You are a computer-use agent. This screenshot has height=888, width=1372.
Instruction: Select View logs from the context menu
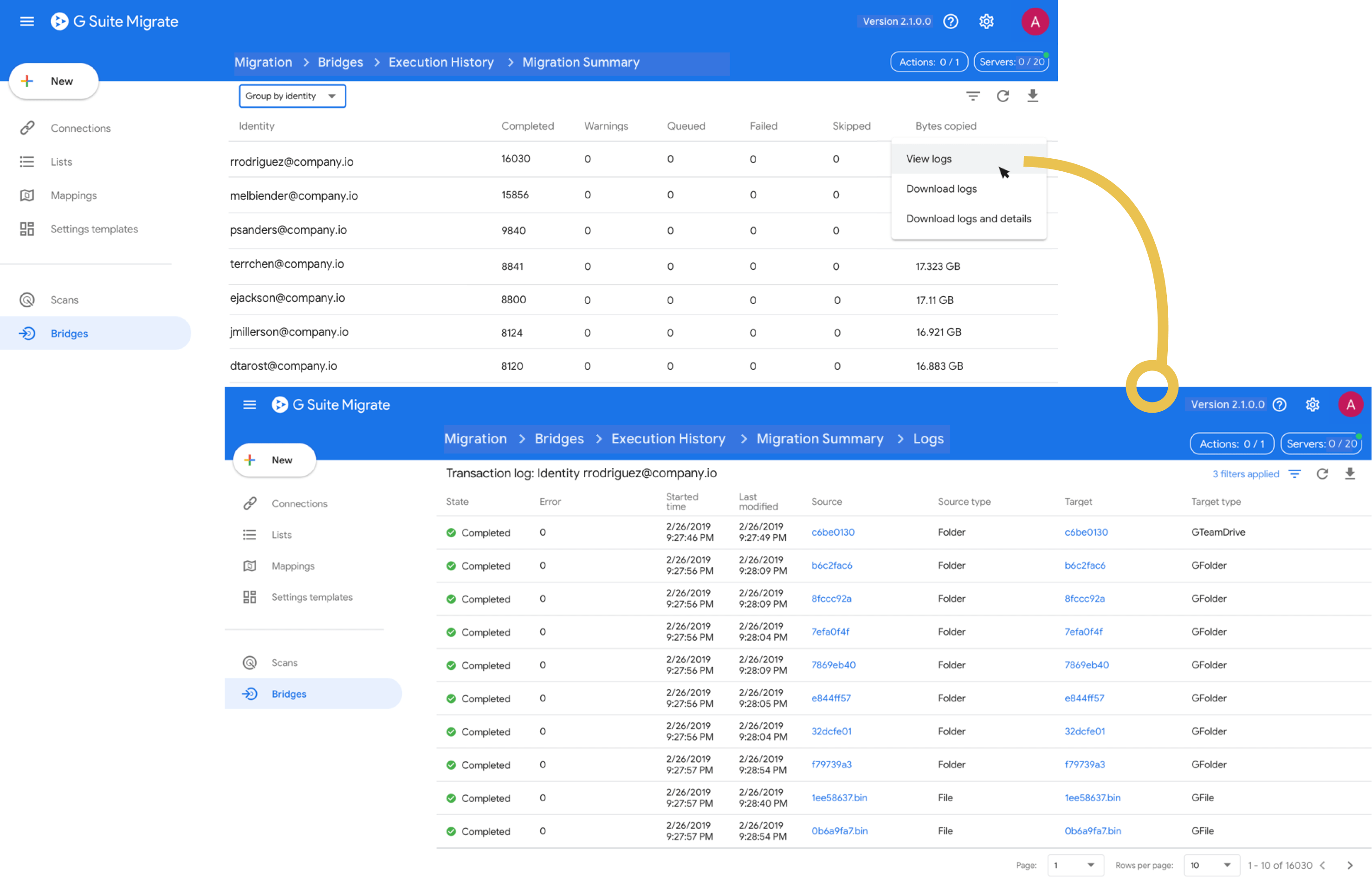(929, 159)
